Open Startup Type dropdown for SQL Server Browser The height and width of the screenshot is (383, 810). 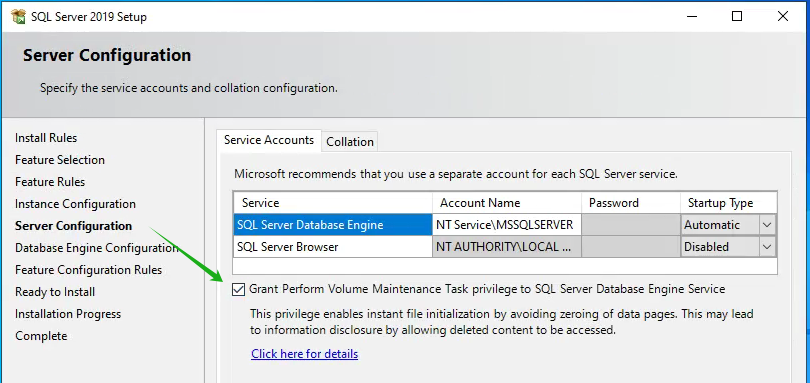(x=767, y=247)
